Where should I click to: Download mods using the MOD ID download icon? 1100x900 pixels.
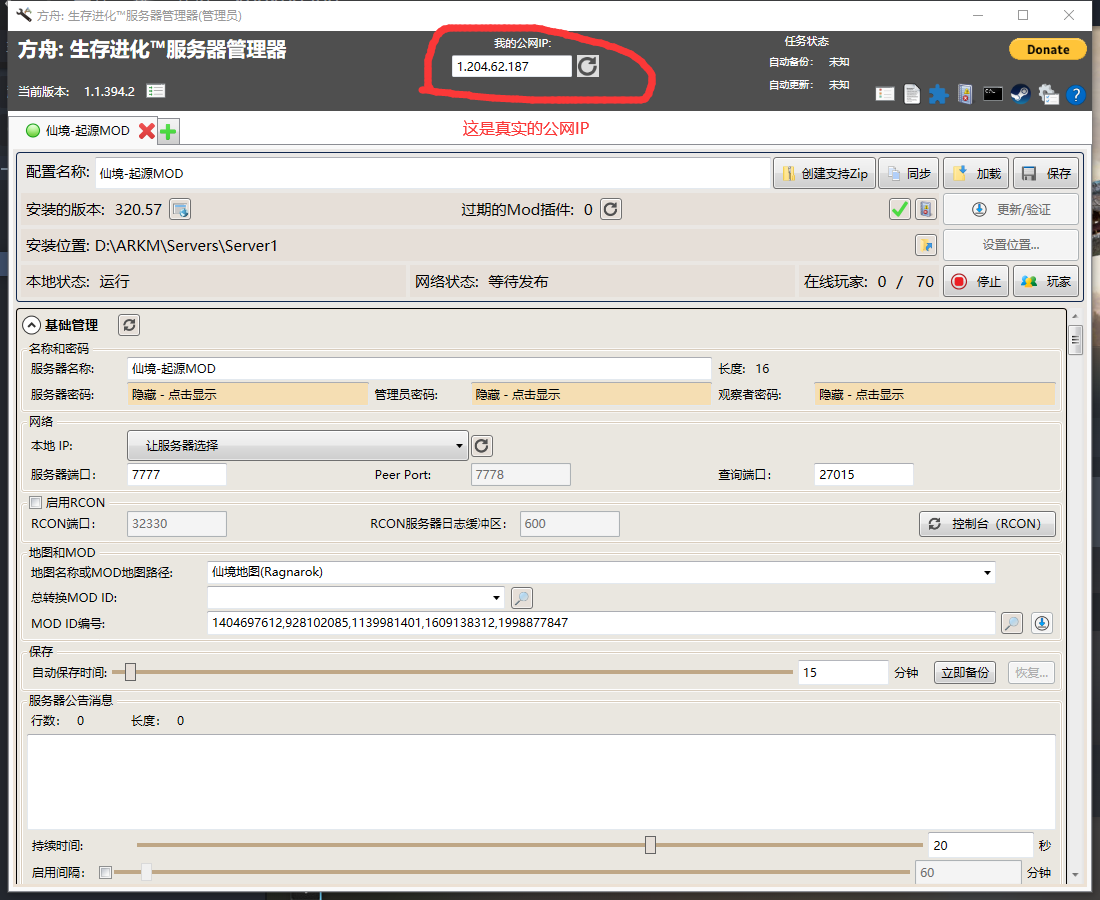click(1042, 623)
